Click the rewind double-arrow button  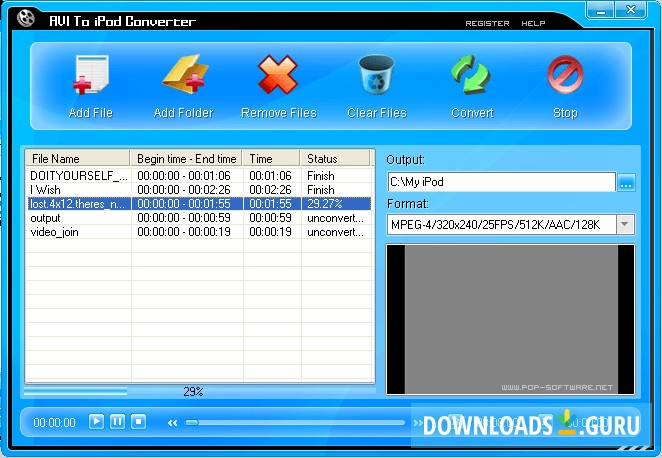172,423
